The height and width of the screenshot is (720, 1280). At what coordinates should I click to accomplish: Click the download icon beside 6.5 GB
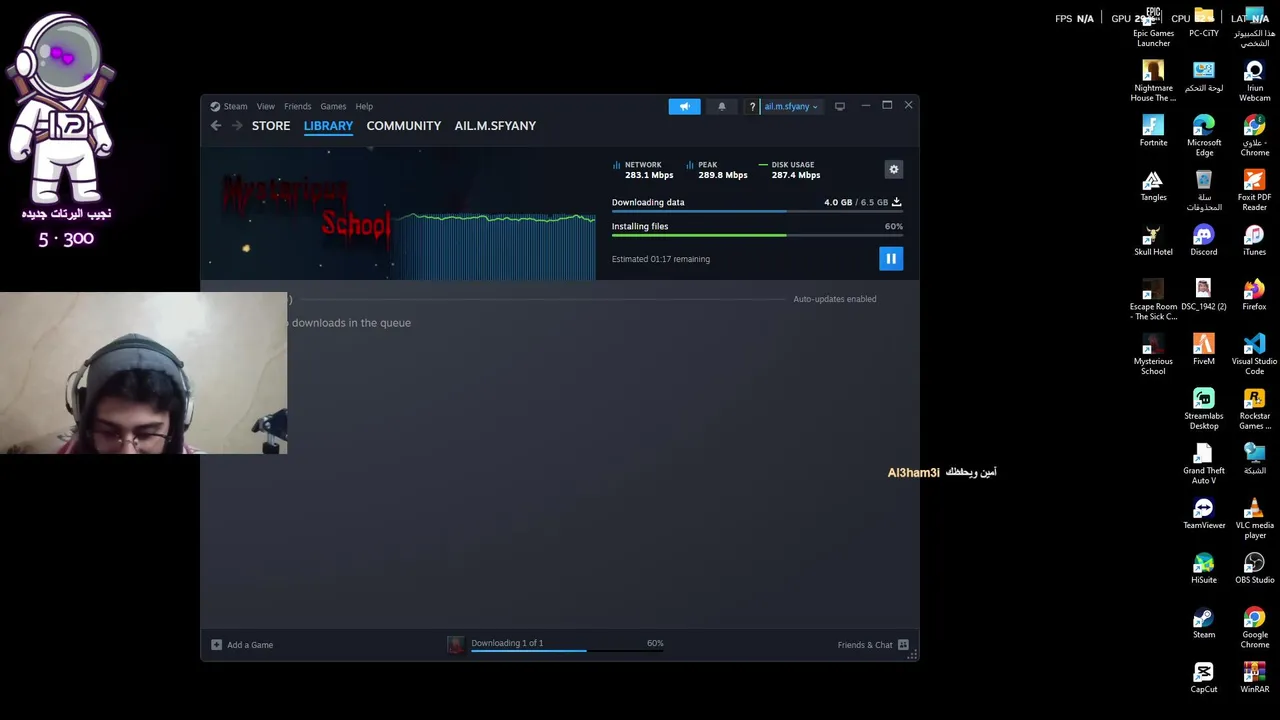pyautogui.click(x=896, y=202)
